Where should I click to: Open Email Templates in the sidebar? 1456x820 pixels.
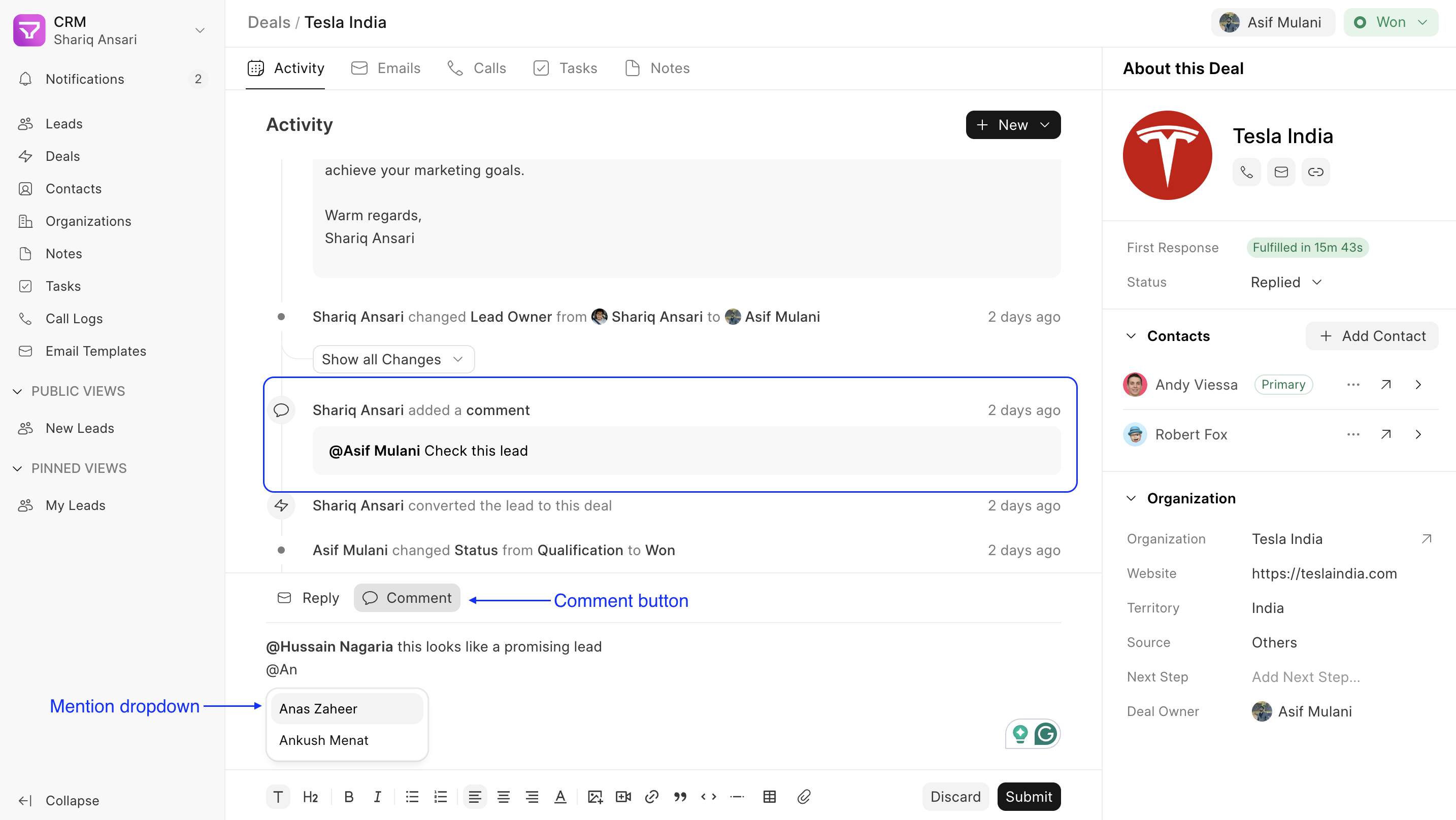tap(113, 351)
